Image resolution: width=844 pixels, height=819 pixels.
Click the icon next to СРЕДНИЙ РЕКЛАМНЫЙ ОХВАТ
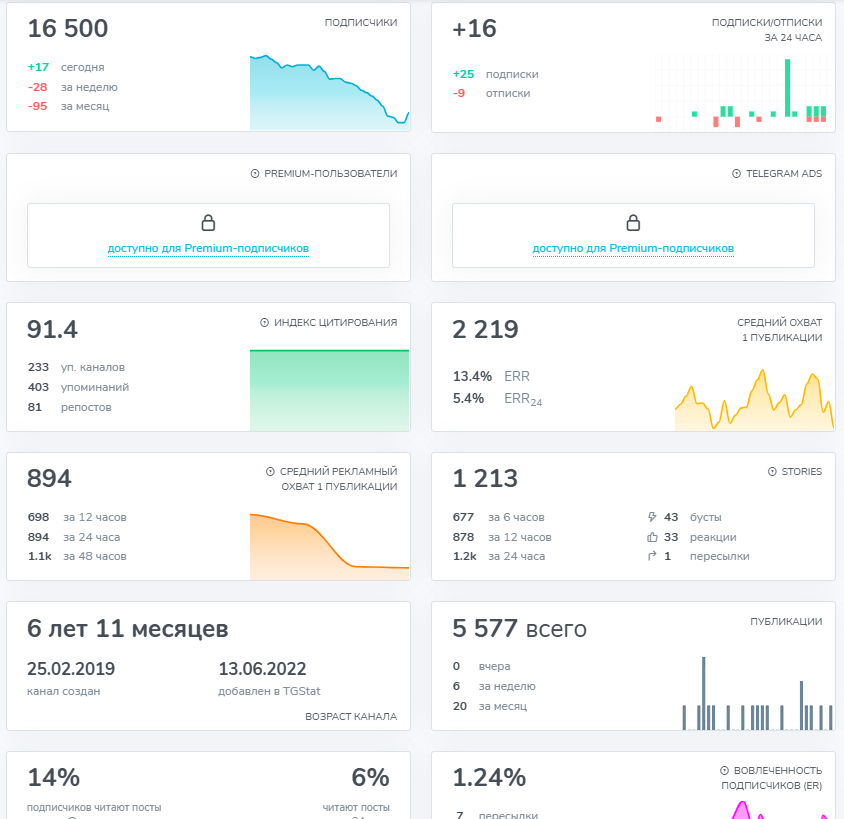point(270,471)
